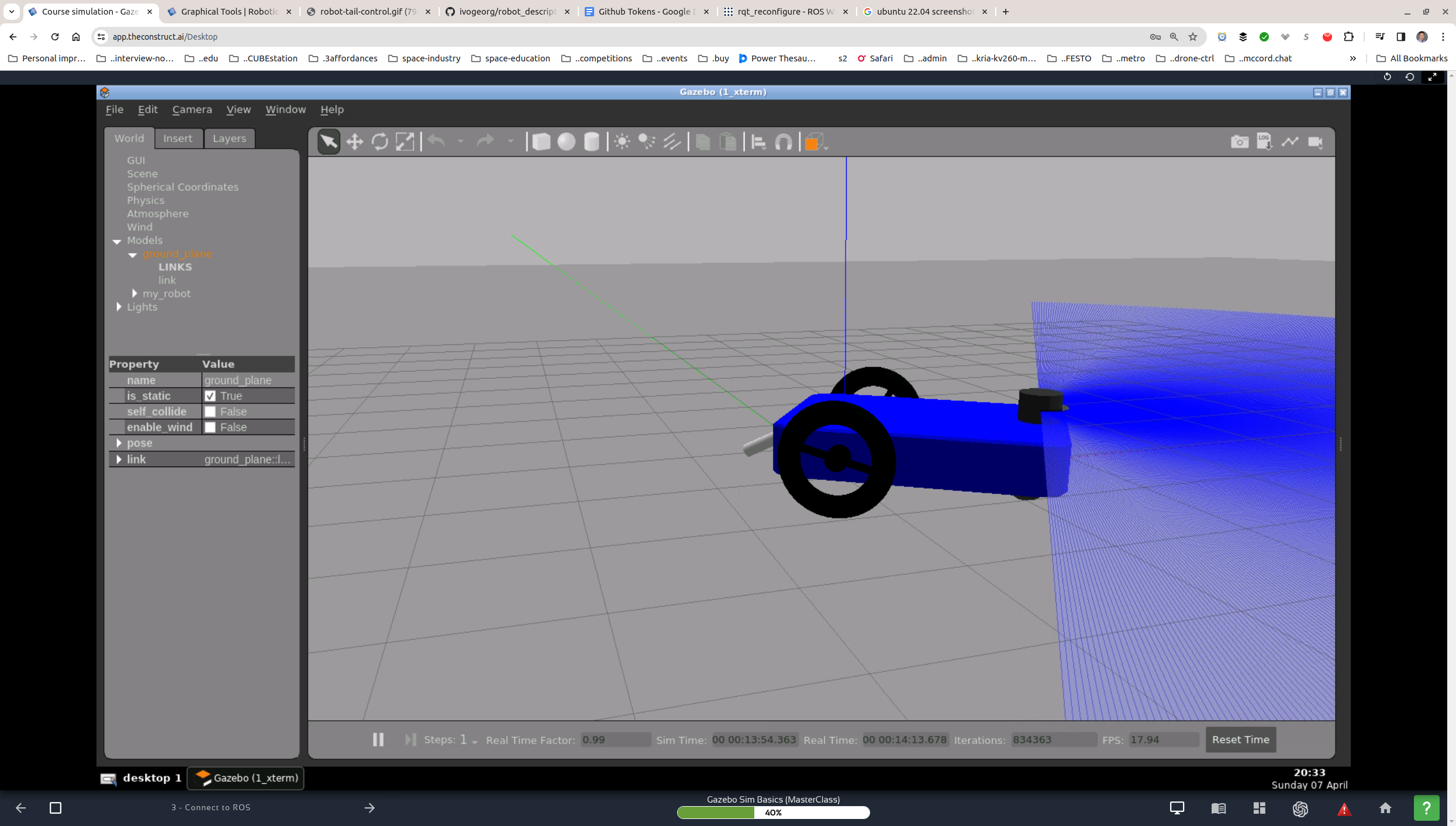Select the scale mode tool
1456x826 pixels.
(405, 141)
